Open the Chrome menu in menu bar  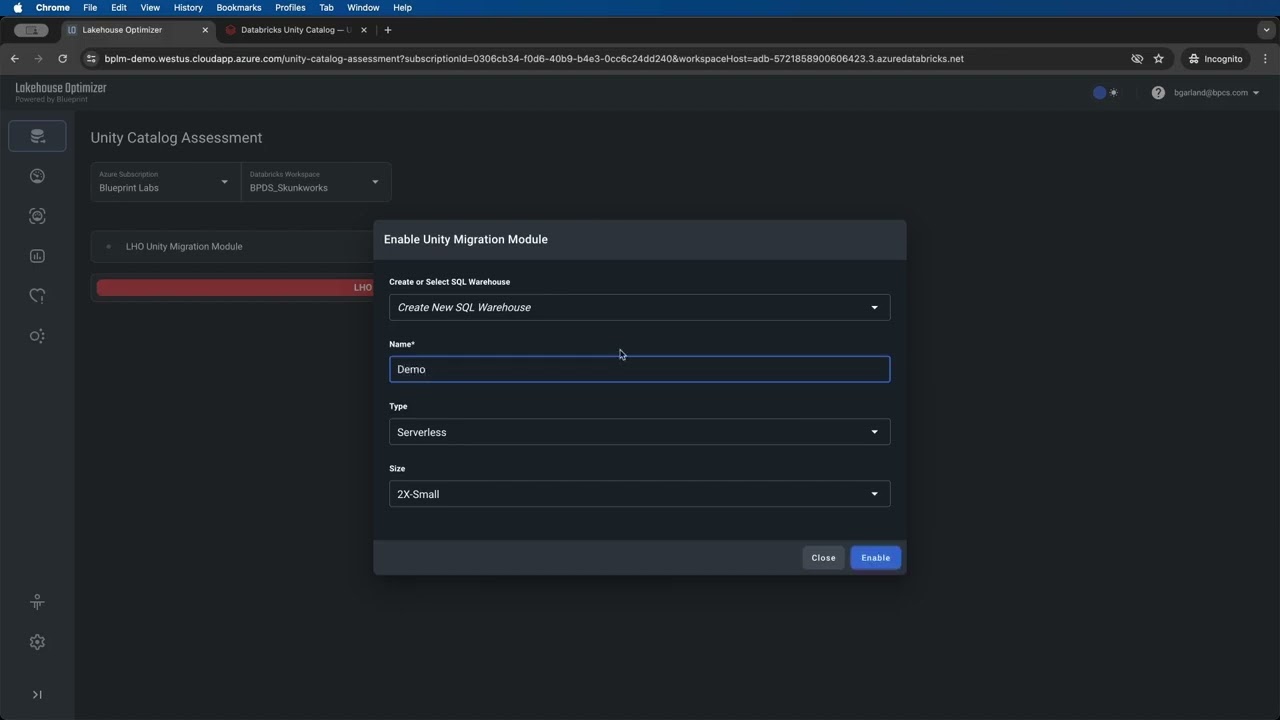[53, 7]
